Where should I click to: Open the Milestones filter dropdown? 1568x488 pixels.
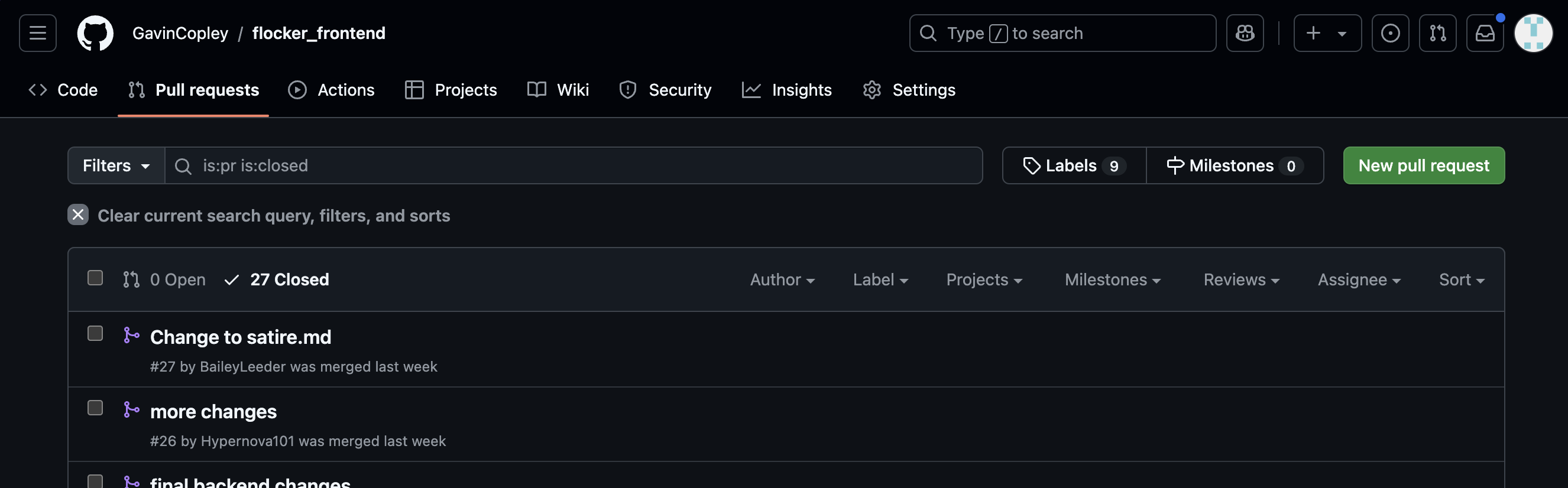(x=1113, y=280)
